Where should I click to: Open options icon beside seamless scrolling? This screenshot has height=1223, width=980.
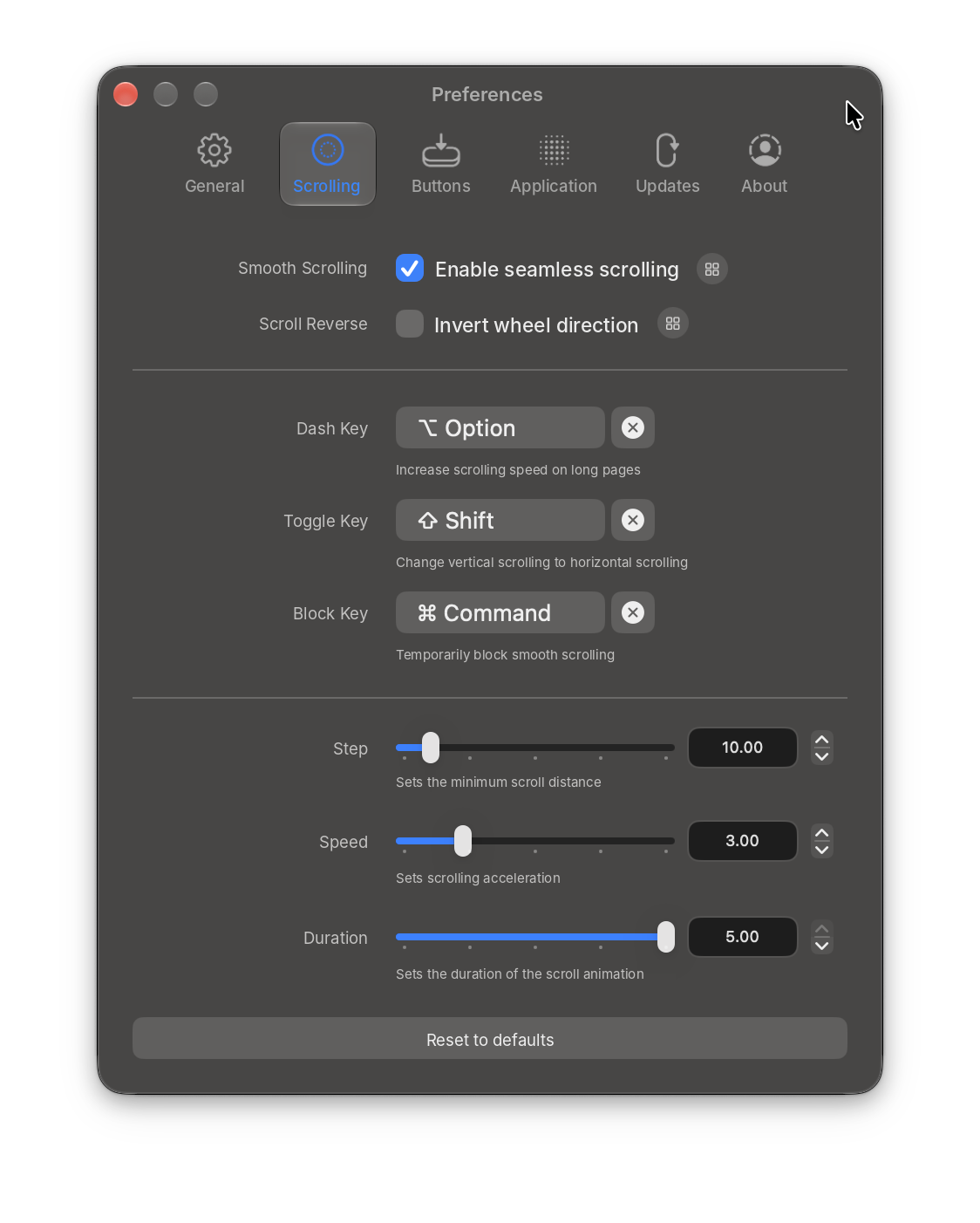712,269
